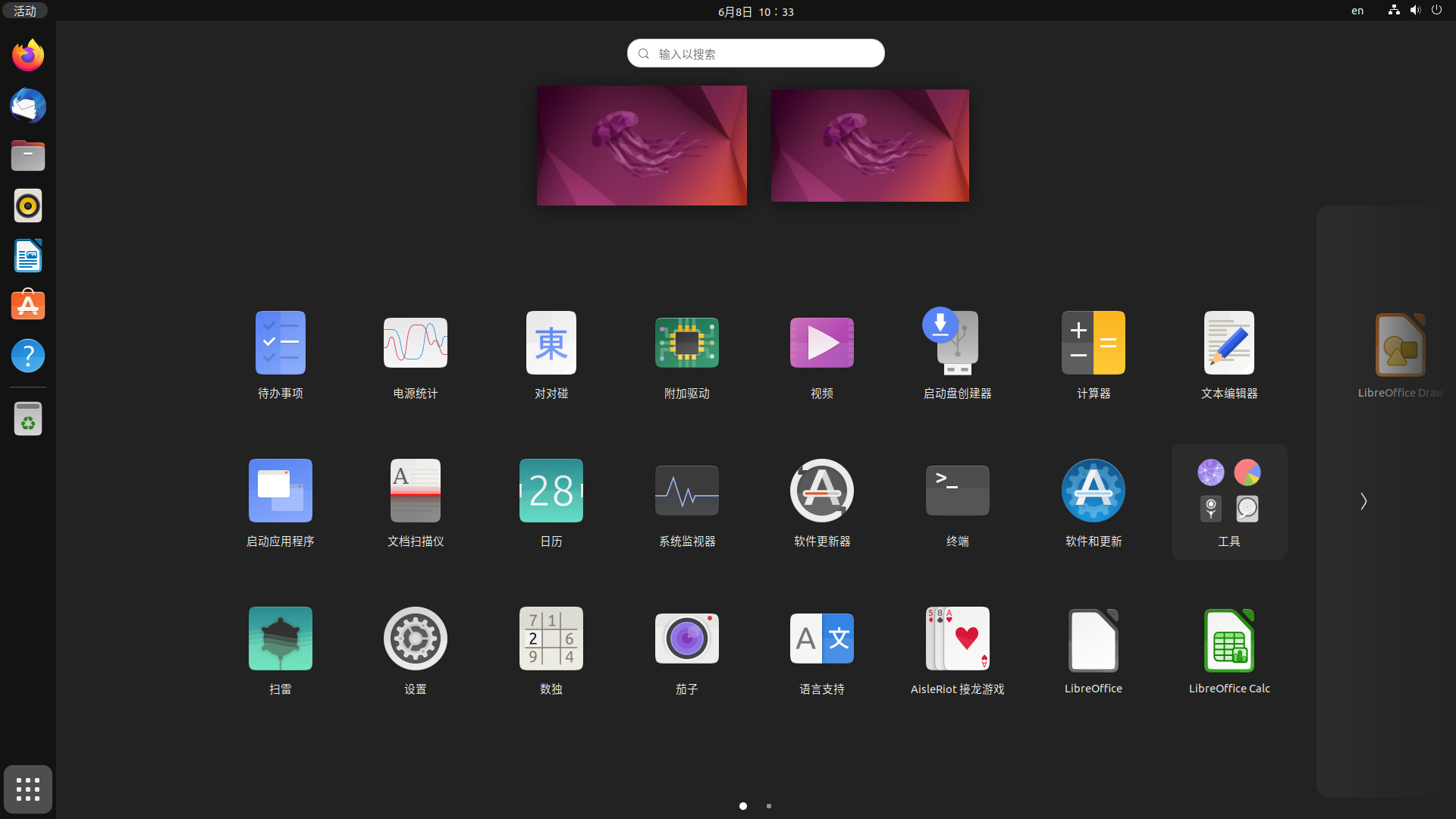Screen dimensions: 1456x819
Task: Start the 数独 Sudoku game
Action: pyautogui.click(x=551, y=648)
